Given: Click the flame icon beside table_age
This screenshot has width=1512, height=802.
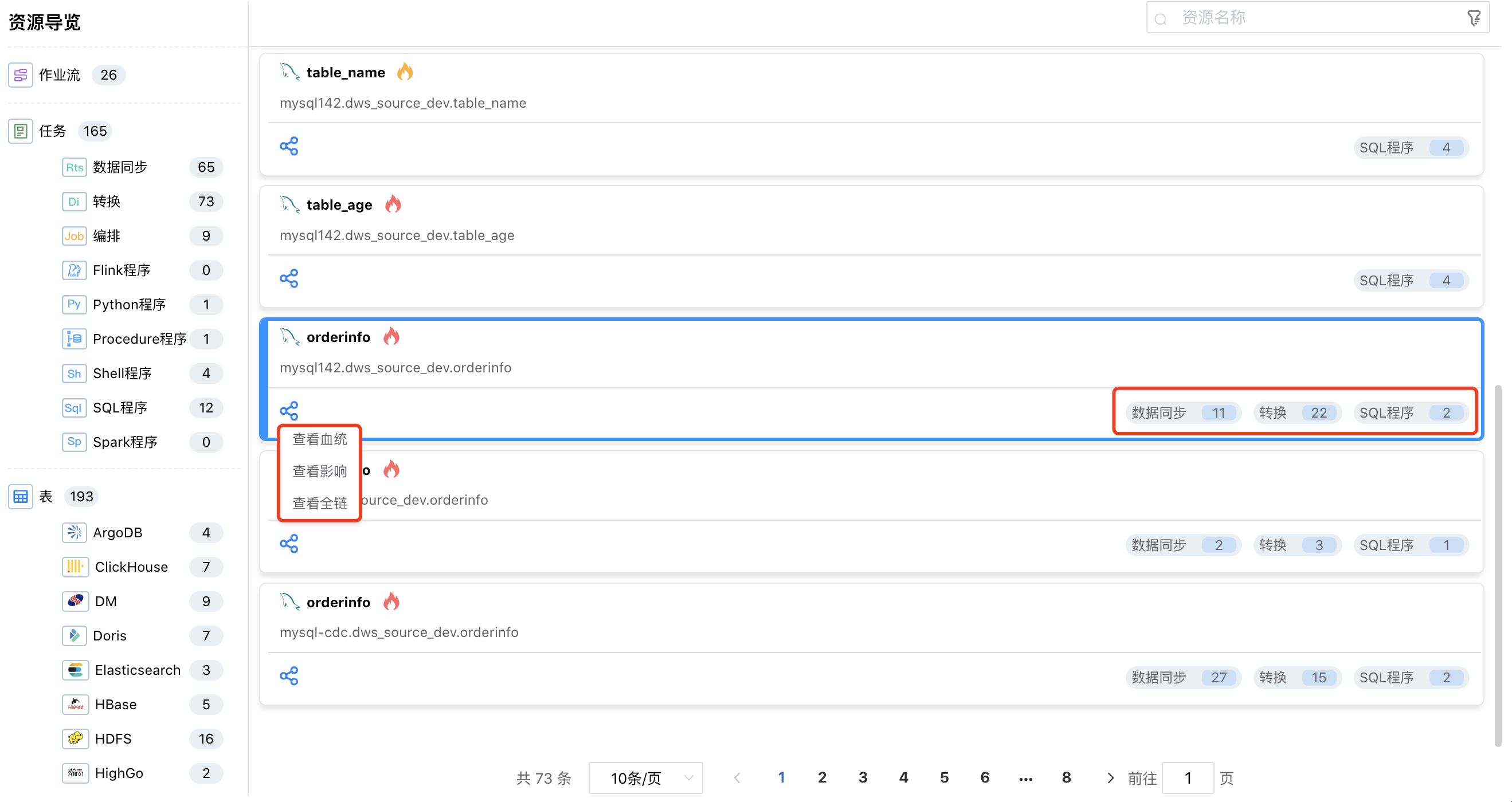Looking at the screenshot, I should tap(394, 203).
